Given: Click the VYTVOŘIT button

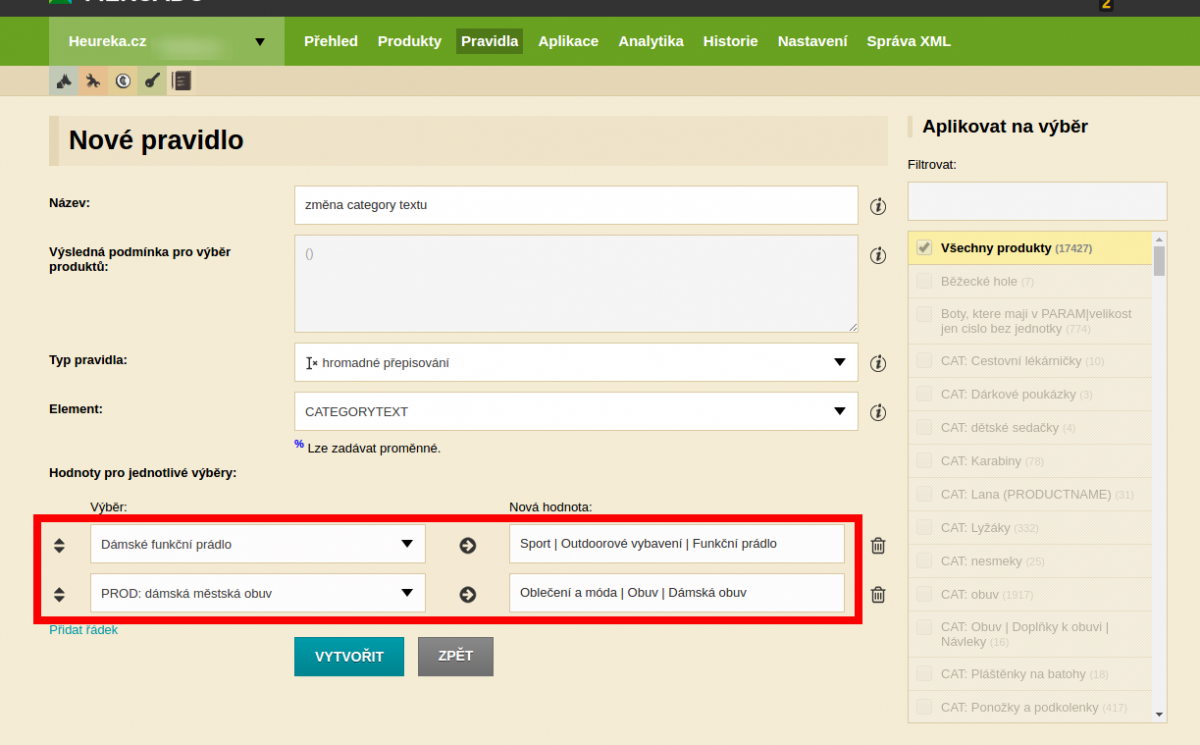Looking at the screenshot, I should [349, 656].
